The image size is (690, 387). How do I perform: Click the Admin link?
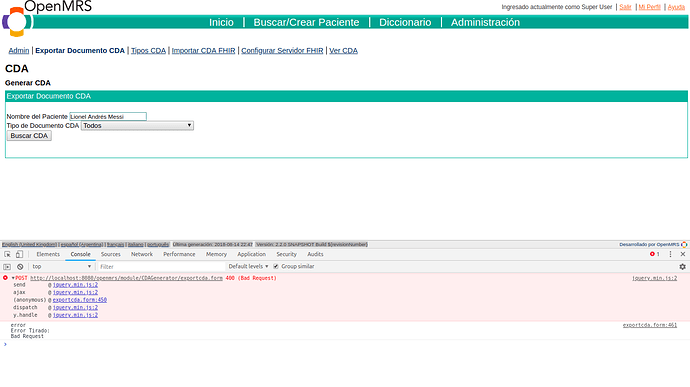click(x=19, y=51)
